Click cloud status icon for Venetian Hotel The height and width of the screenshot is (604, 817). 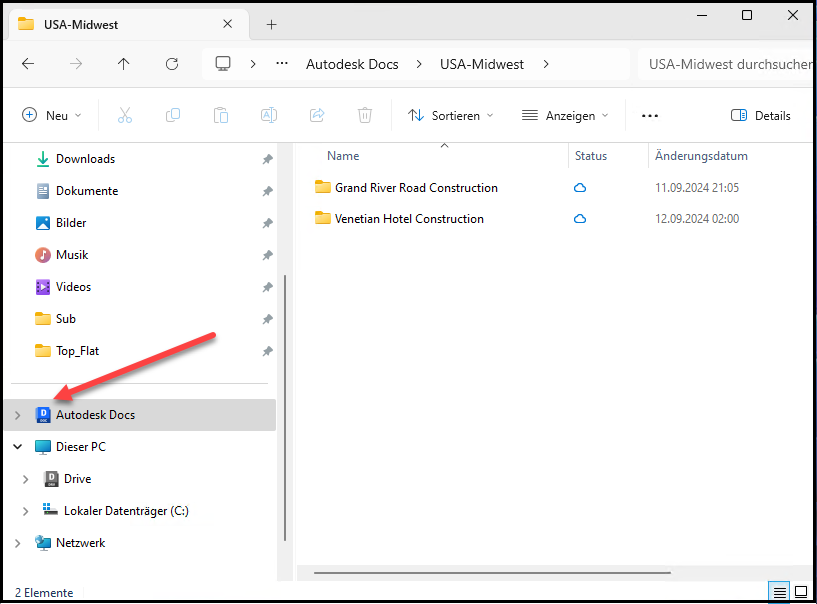pos(580,219)
